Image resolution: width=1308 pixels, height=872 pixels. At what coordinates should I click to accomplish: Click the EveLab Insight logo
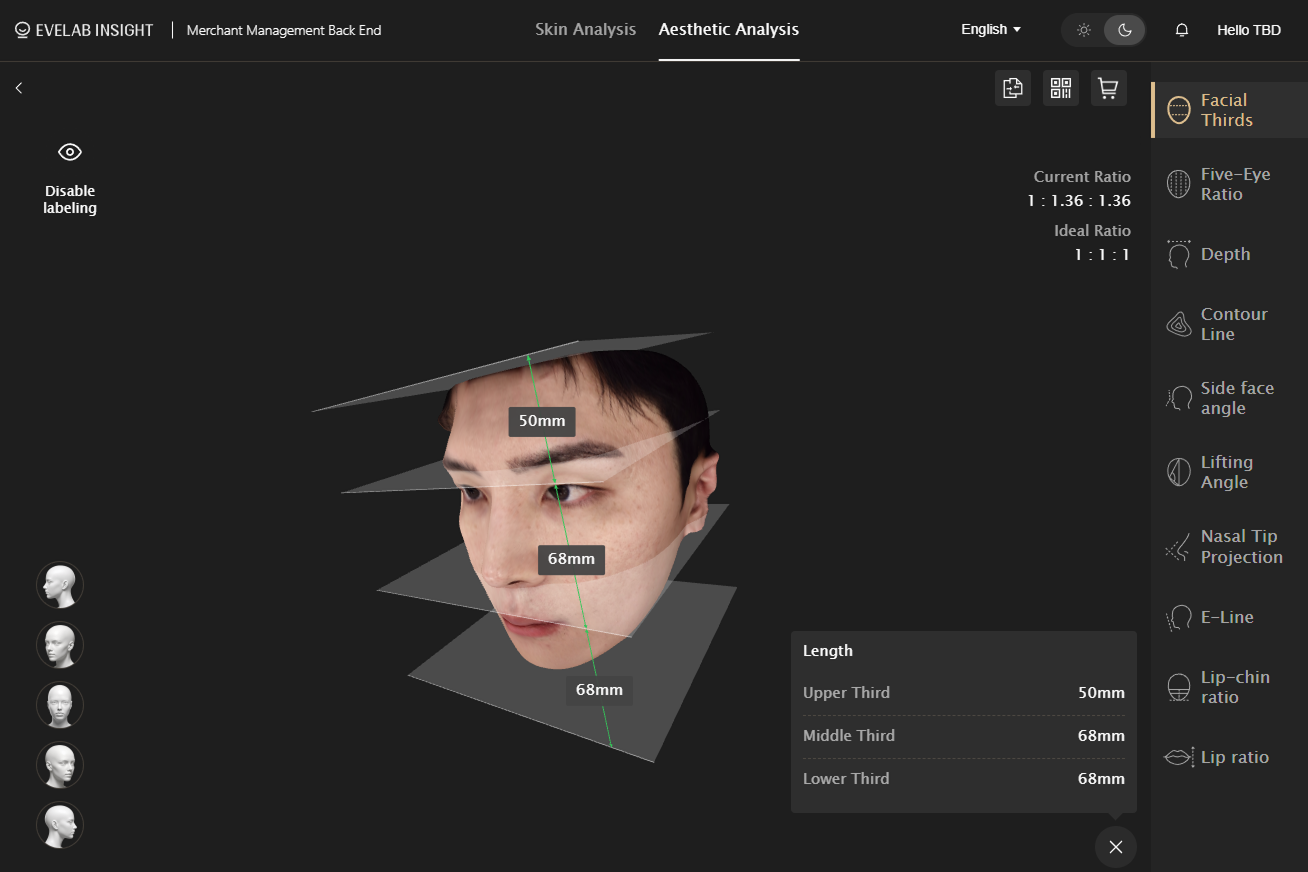[x=85, y=30]
